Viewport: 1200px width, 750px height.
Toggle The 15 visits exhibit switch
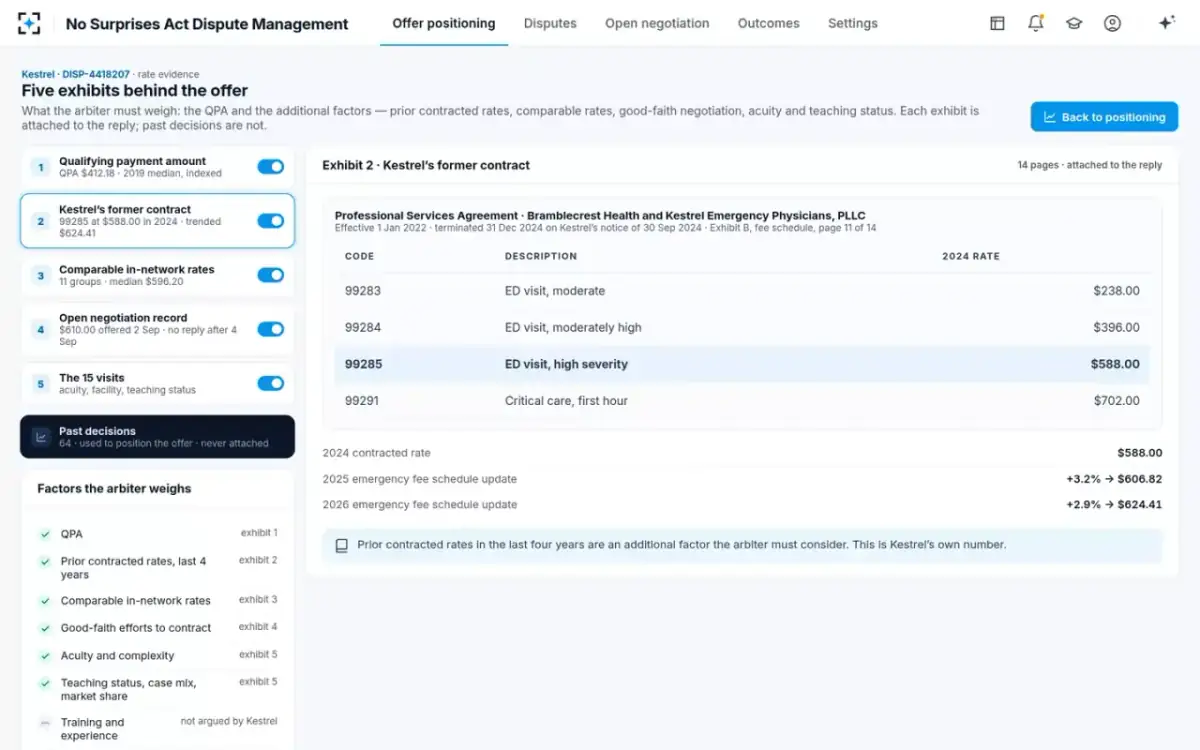point(271,383)
